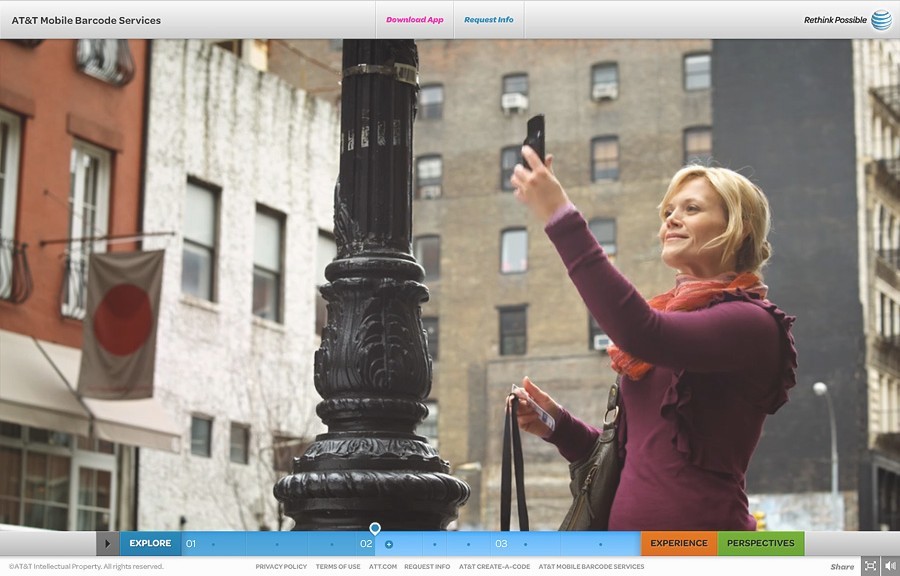
Task: Click the AT&T globe logo
Action: pyautogui.click(x=881, y=20)
